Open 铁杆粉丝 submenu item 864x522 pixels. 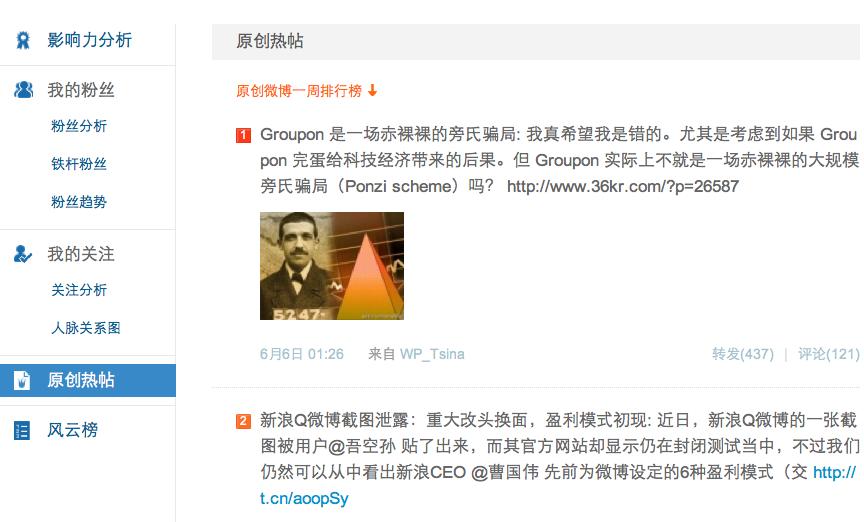click(x=79, y=164)
